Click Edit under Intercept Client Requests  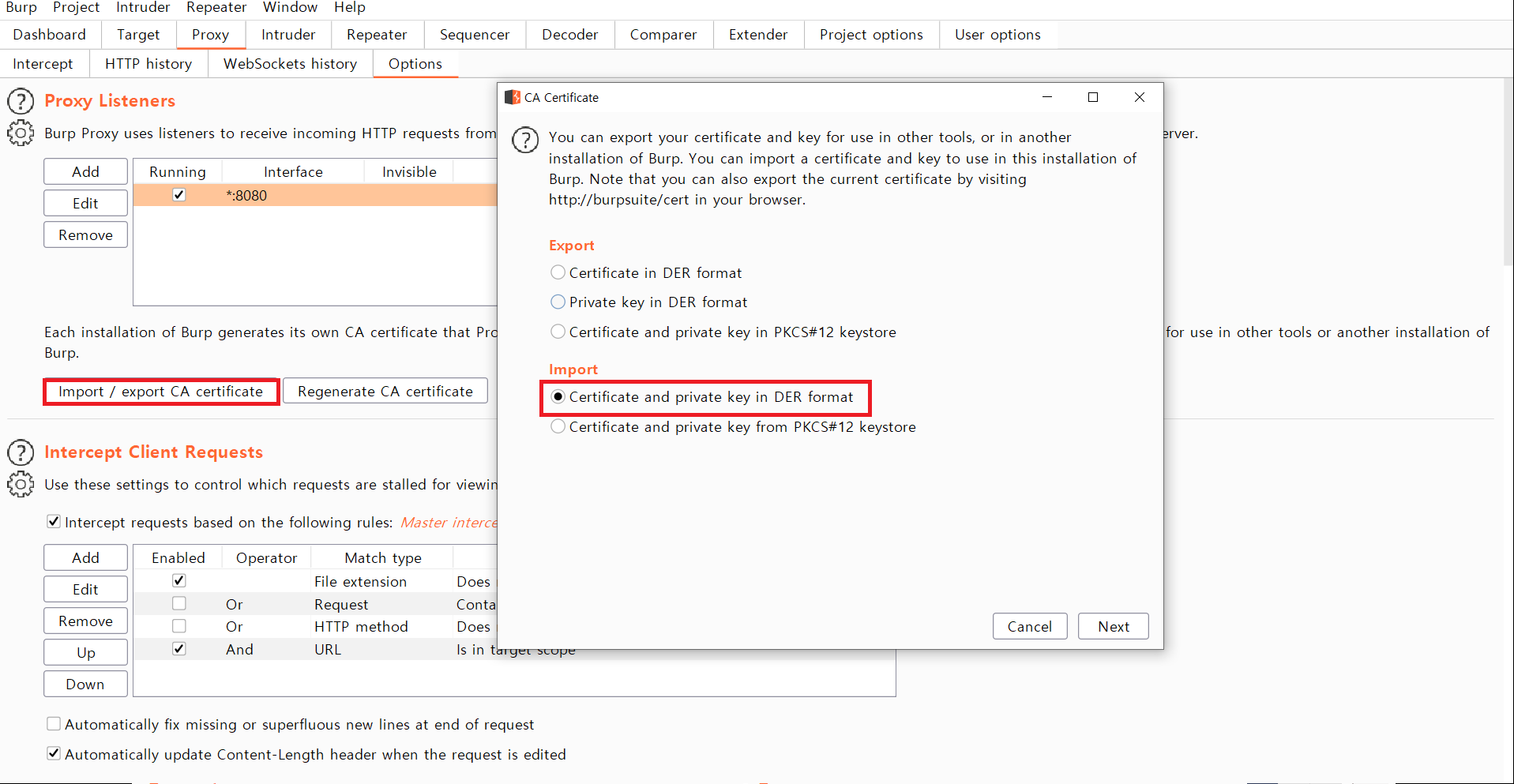coord(85,589)
